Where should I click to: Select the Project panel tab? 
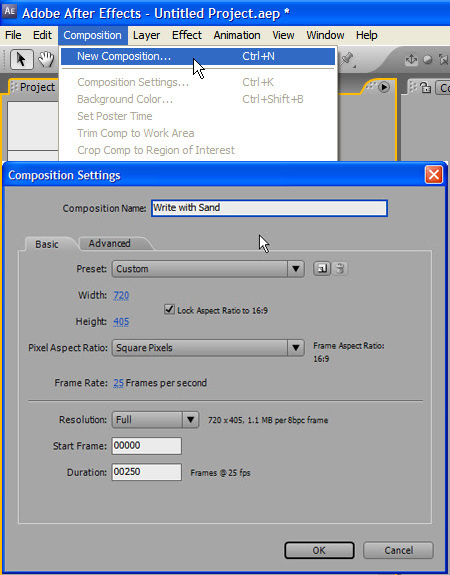[x=37, y=87]
